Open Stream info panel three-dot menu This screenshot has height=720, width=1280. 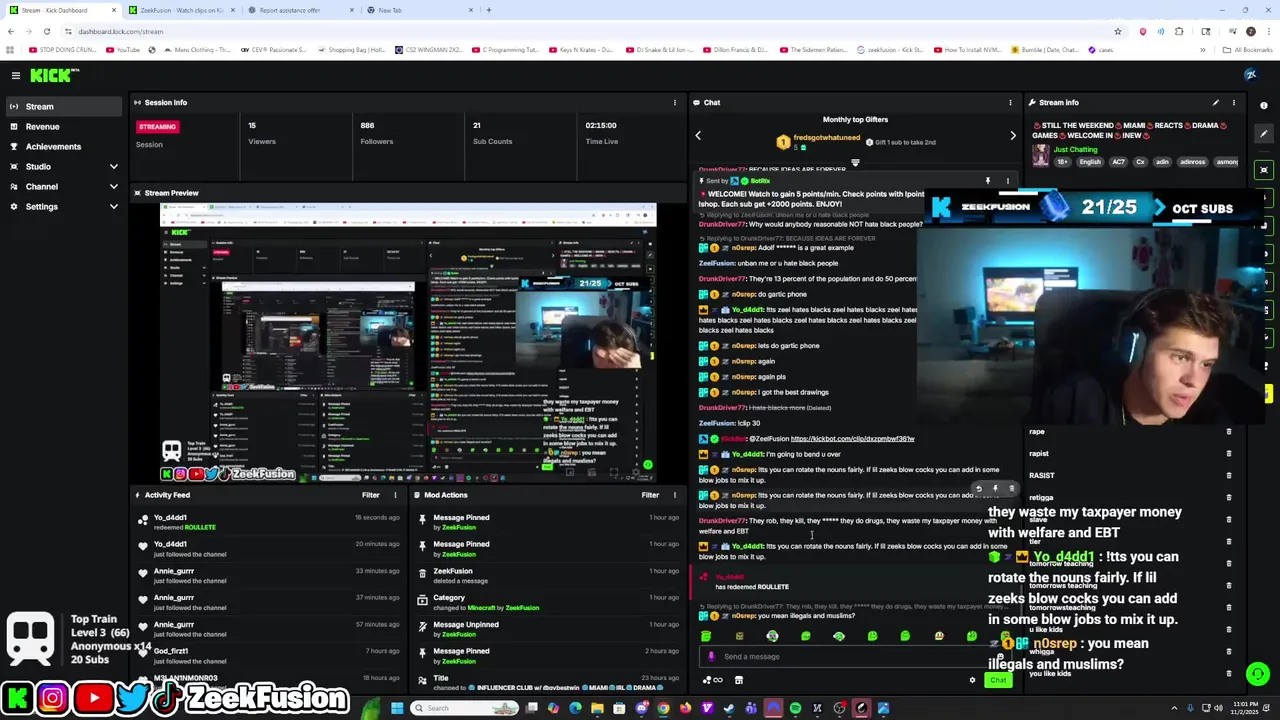click(x=1233, y=102)
